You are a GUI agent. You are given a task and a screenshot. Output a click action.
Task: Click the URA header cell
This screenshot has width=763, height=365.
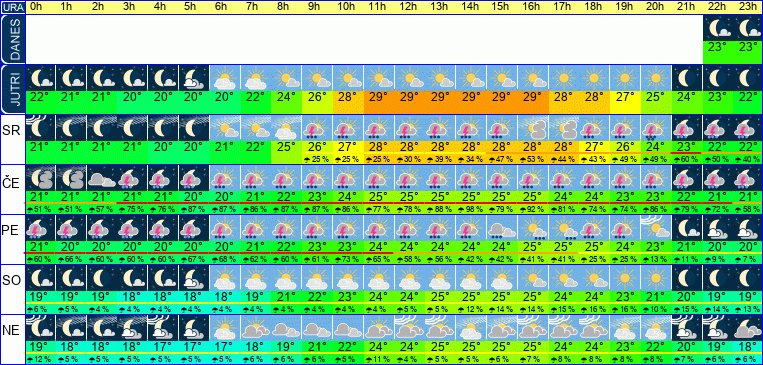pos(13,7)
